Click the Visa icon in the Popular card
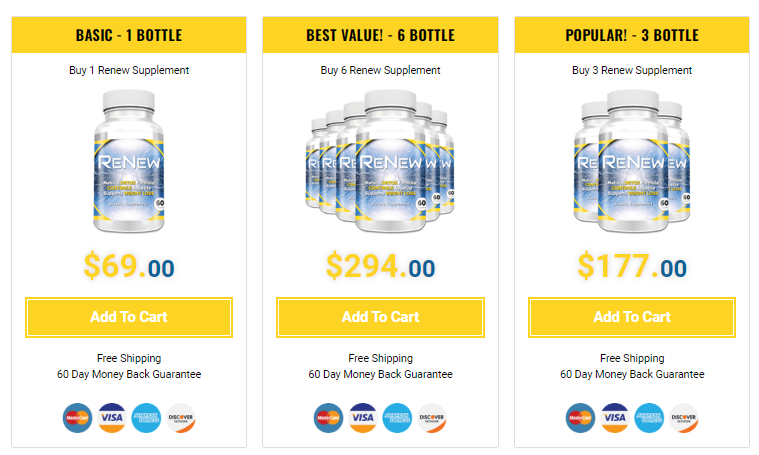 pos(615,418)
